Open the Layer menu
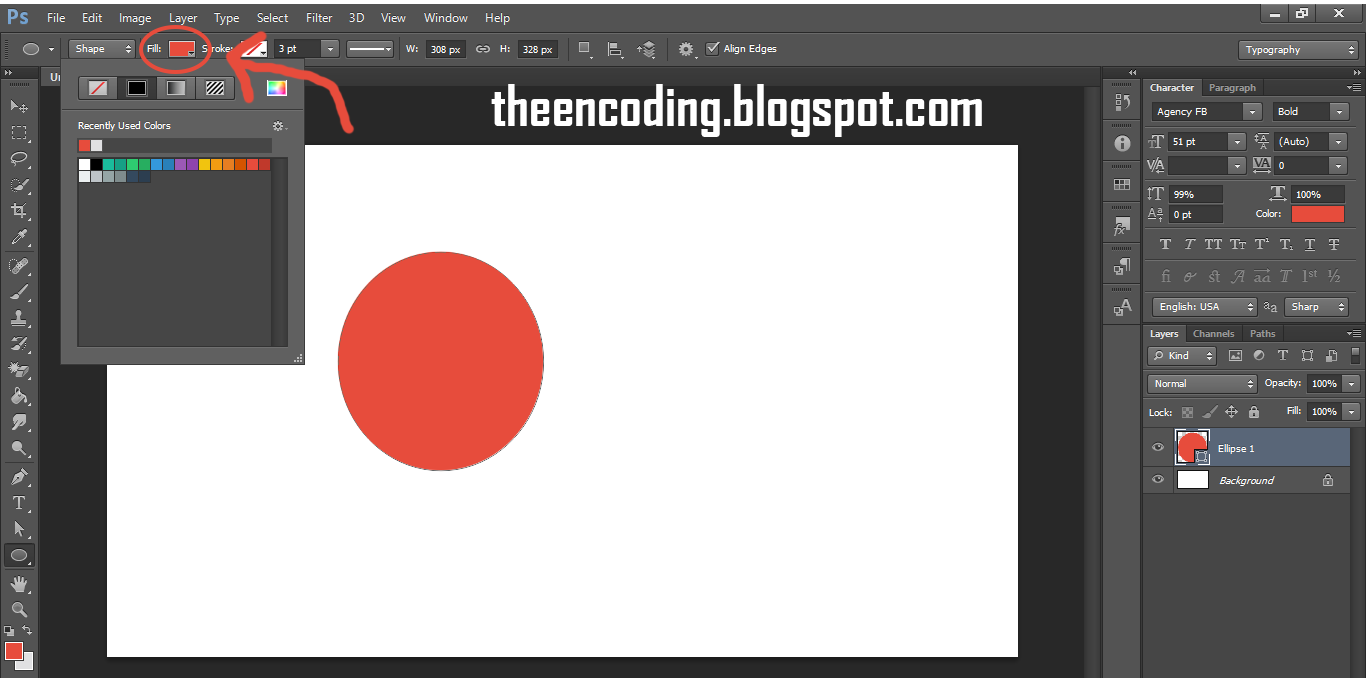 tap(183, 18)
